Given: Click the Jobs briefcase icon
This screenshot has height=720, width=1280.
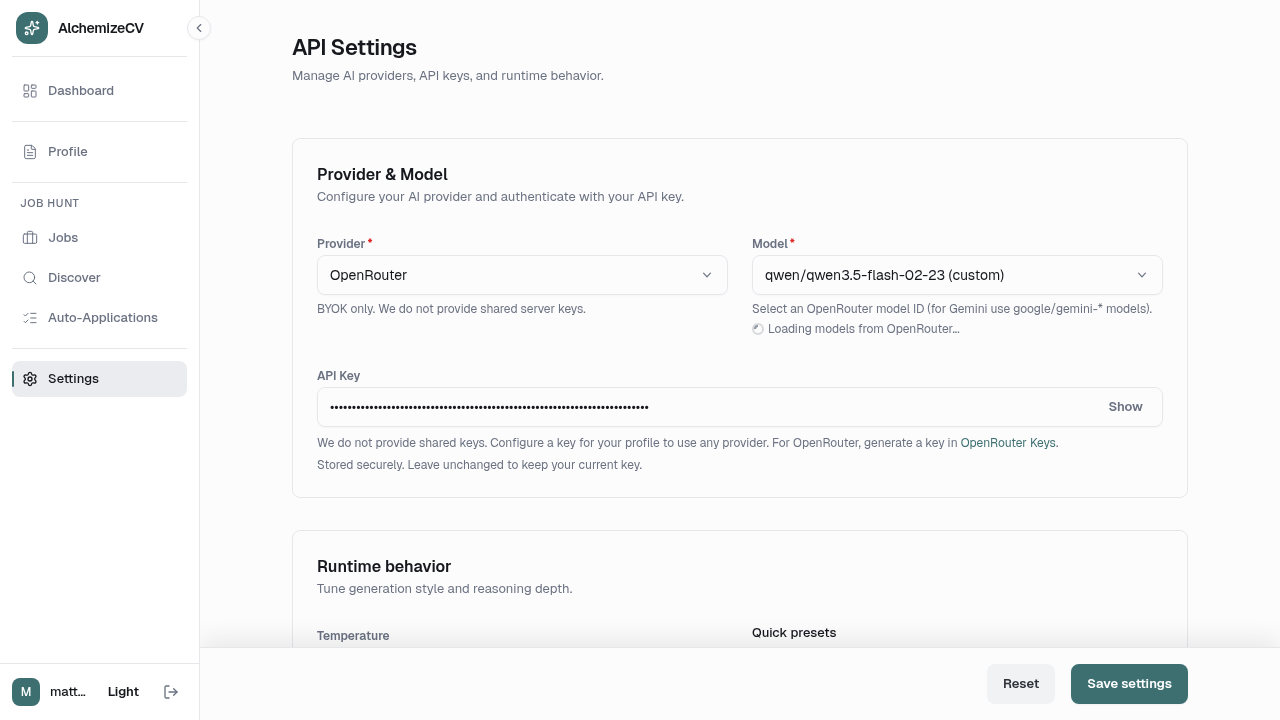Looking at the screenshot, I should [x=30, y=237].
